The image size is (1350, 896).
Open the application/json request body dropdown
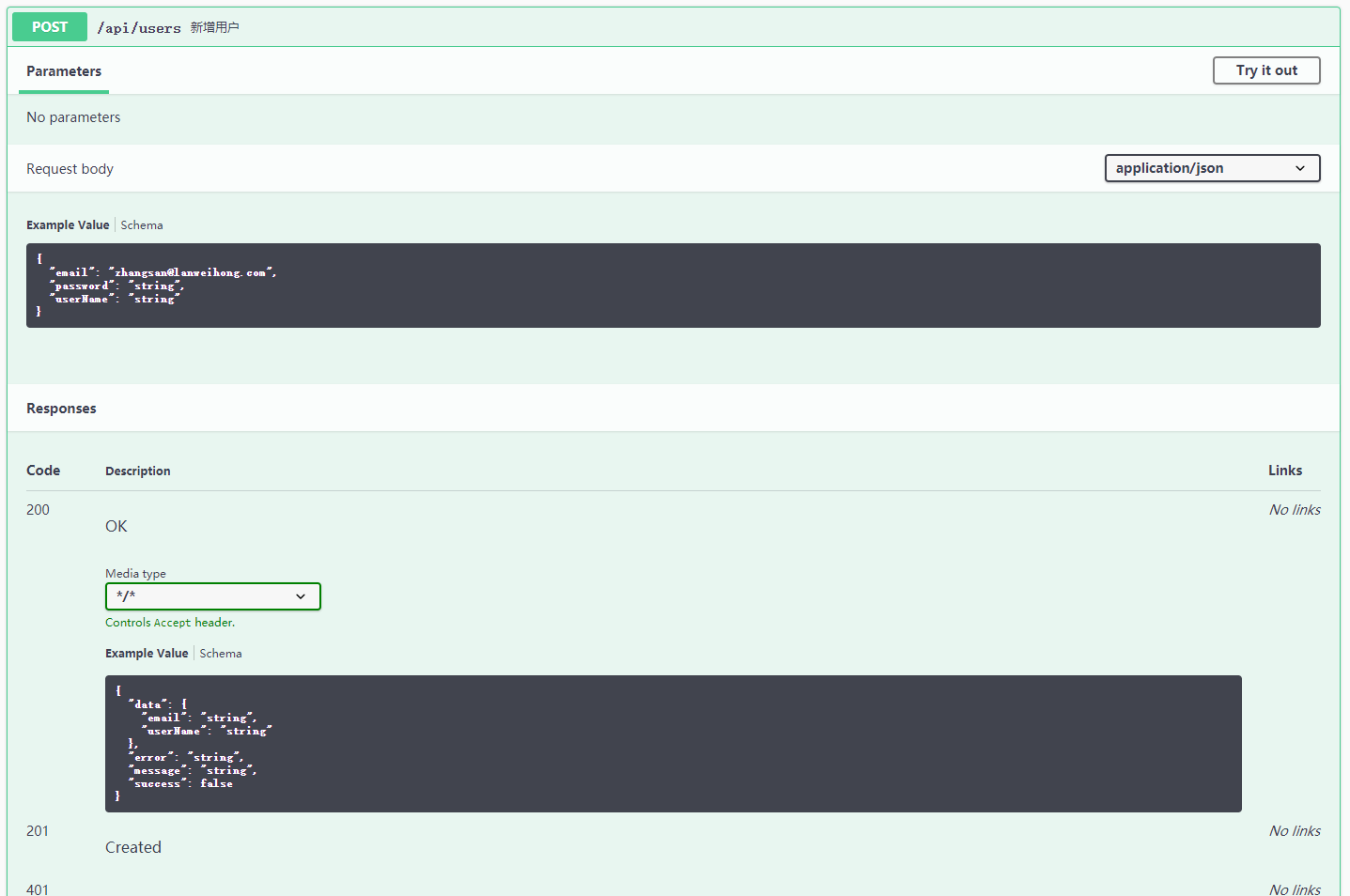(x=1212, y=168)
